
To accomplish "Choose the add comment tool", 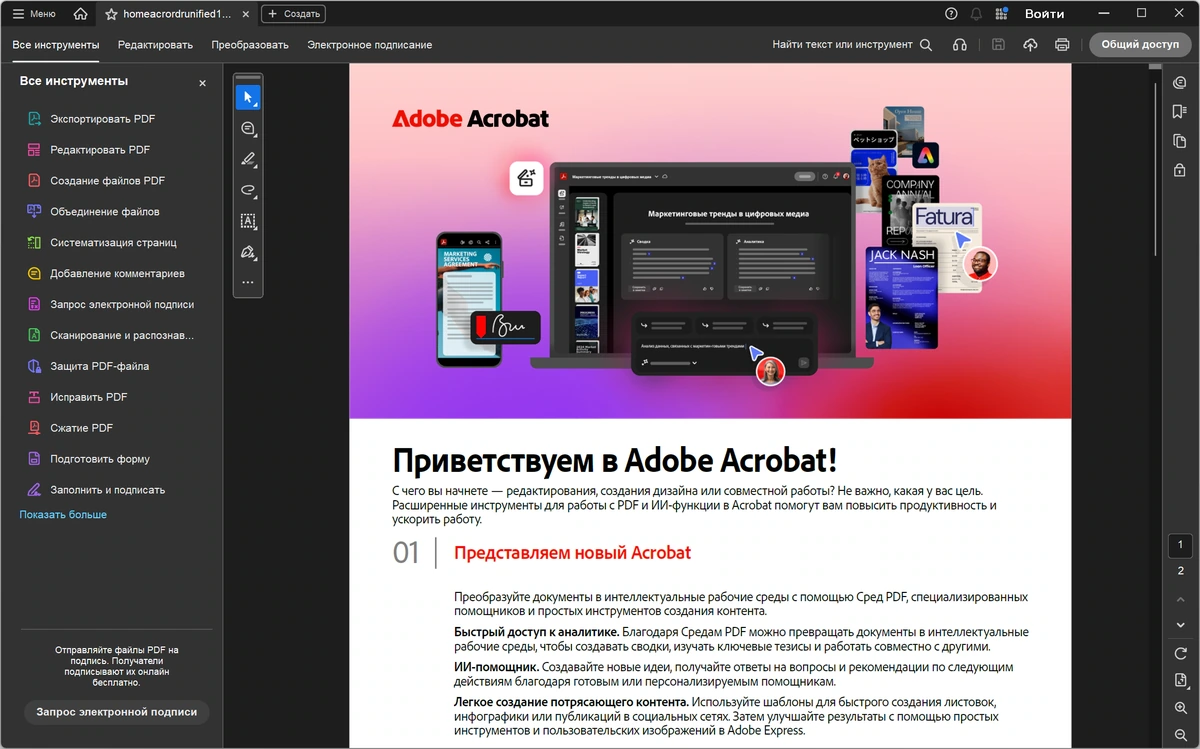I will [x=248, y=128].
